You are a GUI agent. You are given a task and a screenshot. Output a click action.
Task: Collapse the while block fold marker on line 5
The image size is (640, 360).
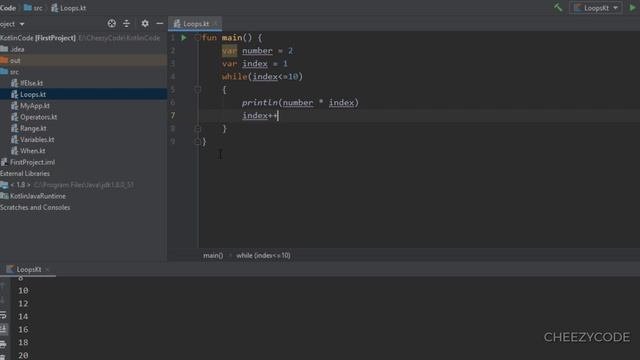(198, 89)
